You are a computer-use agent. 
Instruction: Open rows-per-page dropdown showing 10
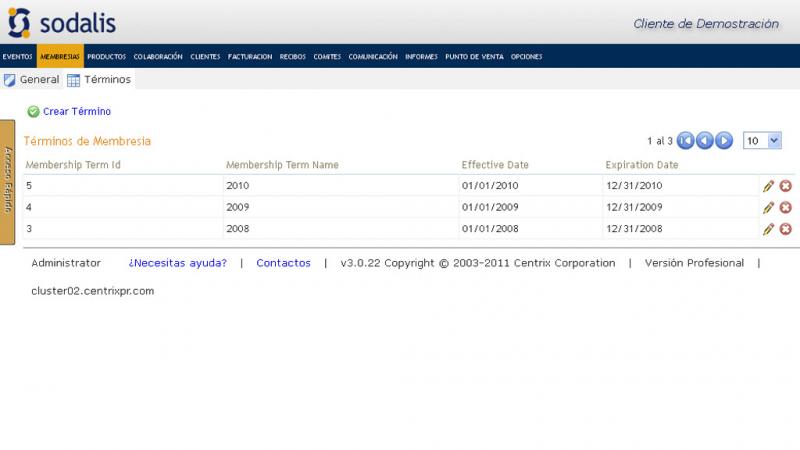click(x=762, y=141)
